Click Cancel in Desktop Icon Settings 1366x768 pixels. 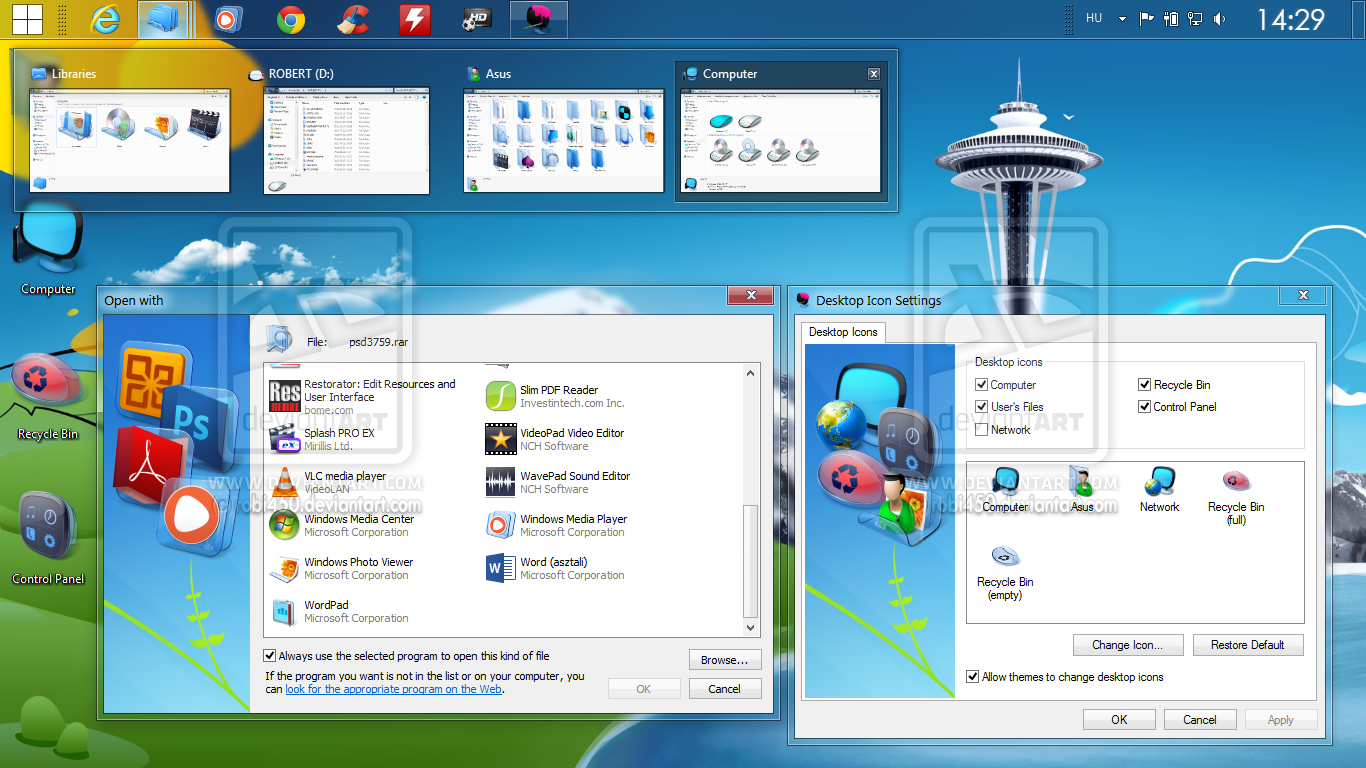coord(1200,720)
